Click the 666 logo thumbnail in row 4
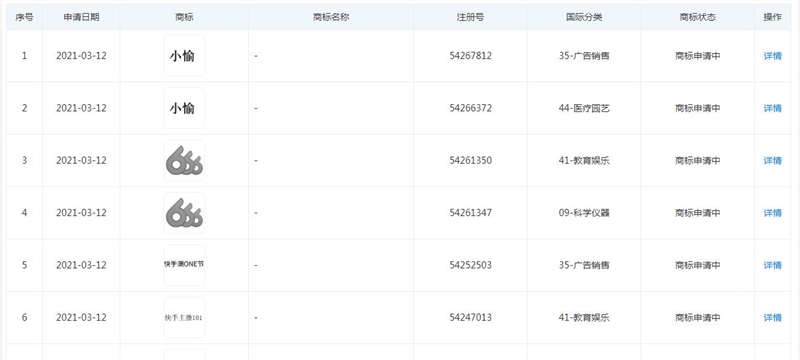 click(x=184, y=213)
